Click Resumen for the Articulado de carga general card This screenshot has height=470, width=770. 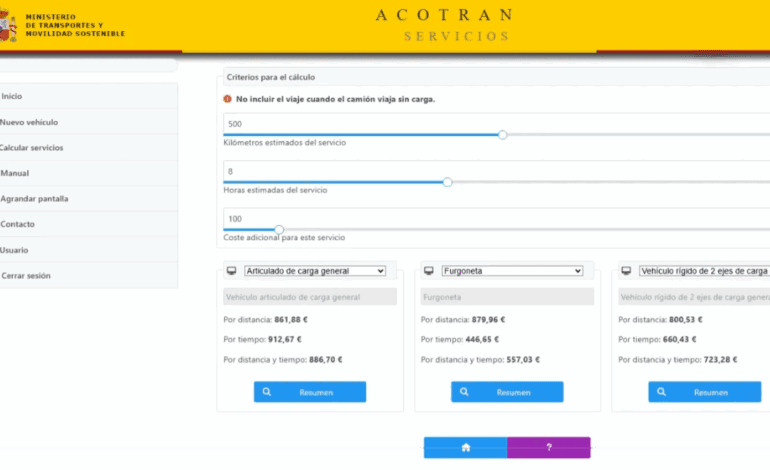[x=310, y=392]
